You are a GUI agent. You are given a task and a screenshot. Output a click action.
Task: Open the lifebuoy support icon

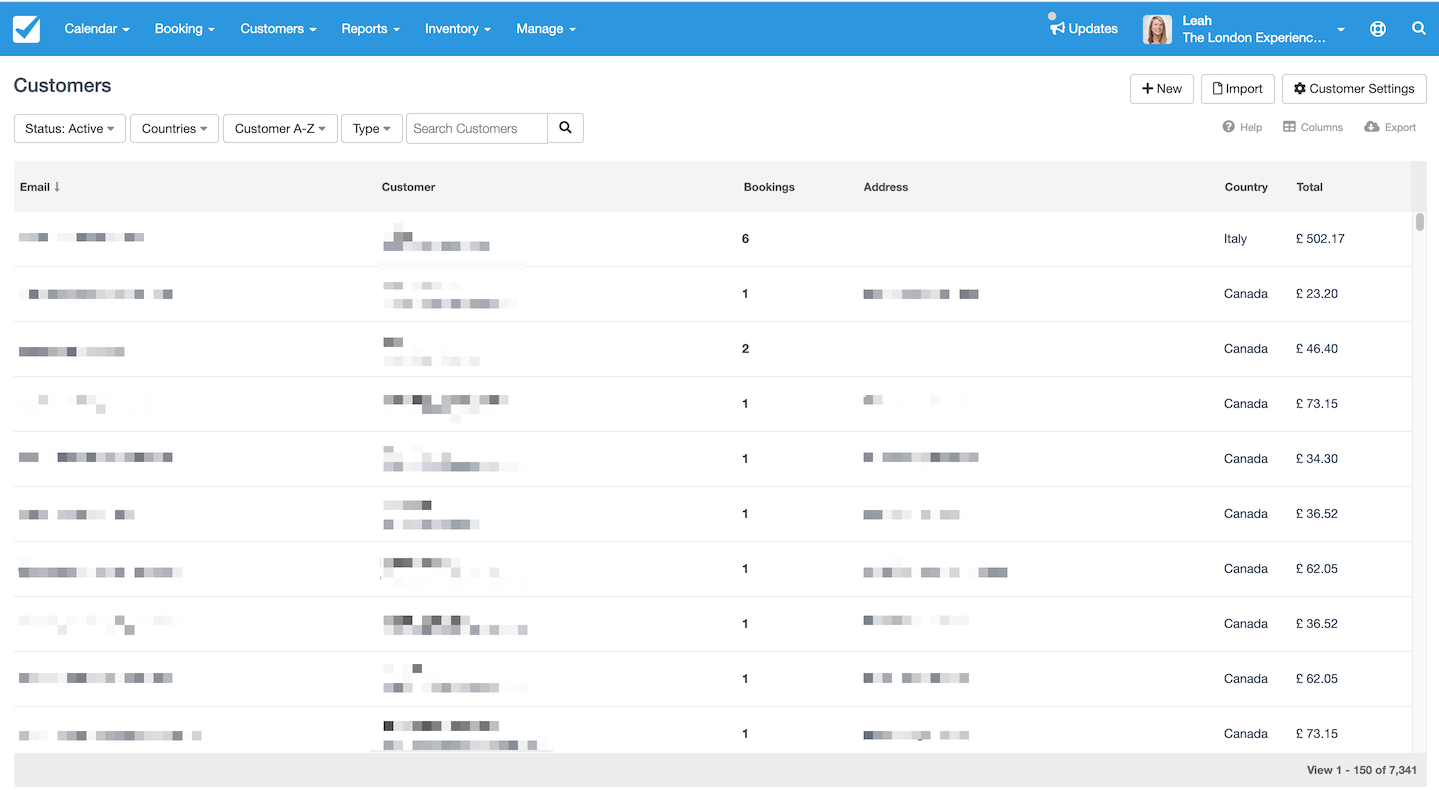pyautogui.click(x=1378, y=29)
